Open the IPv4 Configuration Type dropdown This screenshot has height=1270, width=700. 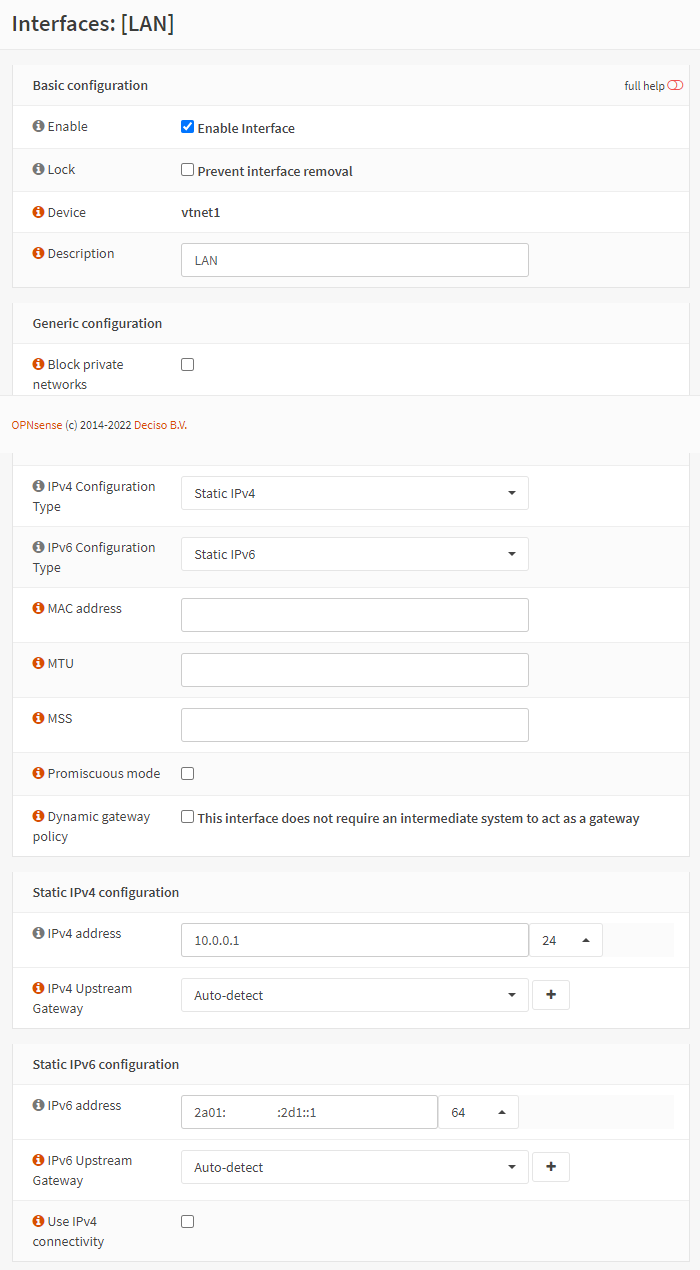[x=354, y=493]
